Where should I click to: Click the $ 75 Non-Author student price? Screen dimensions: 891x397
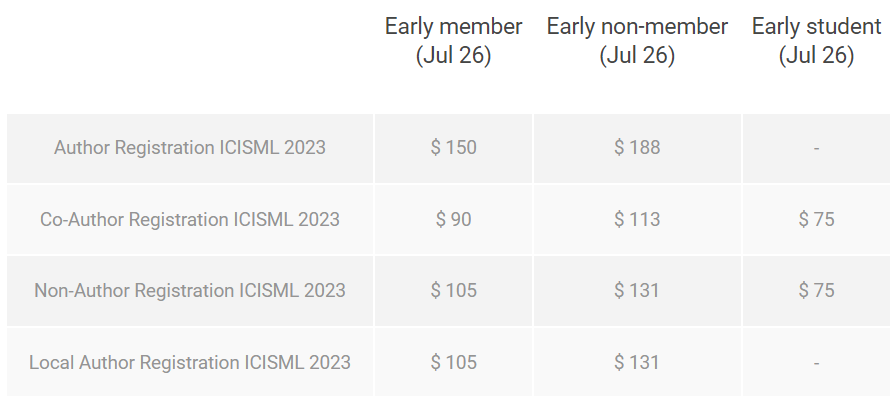tap(816, 290)
